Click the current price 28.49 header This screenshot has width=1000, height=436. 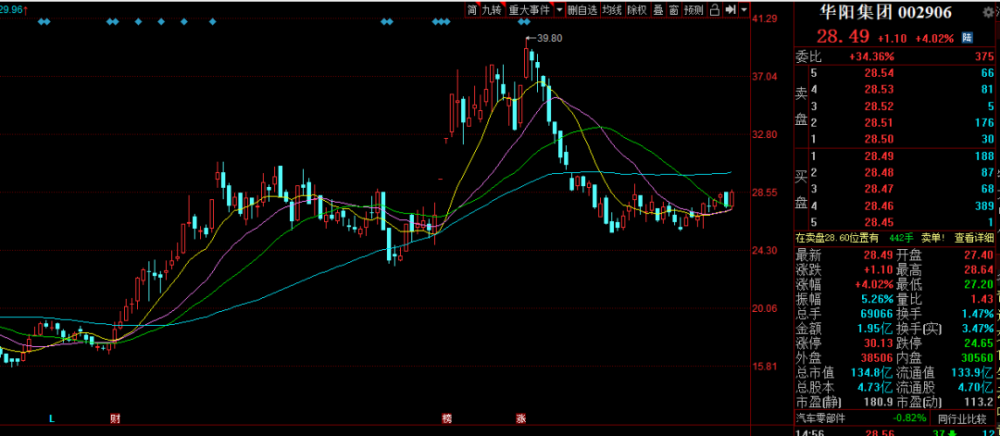pyautogui.click(x=844, y=38)
